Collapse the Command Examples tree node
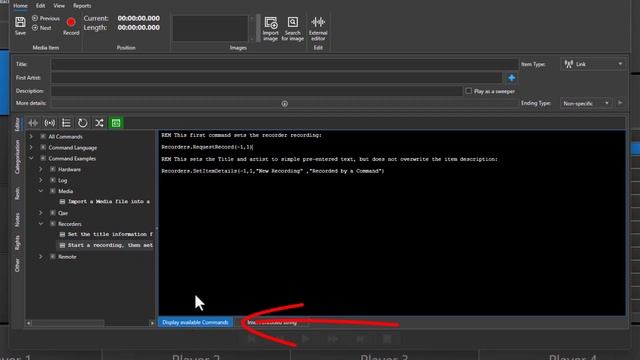Image resolution: width=640 pixels, height=360 pixels. 31,158
